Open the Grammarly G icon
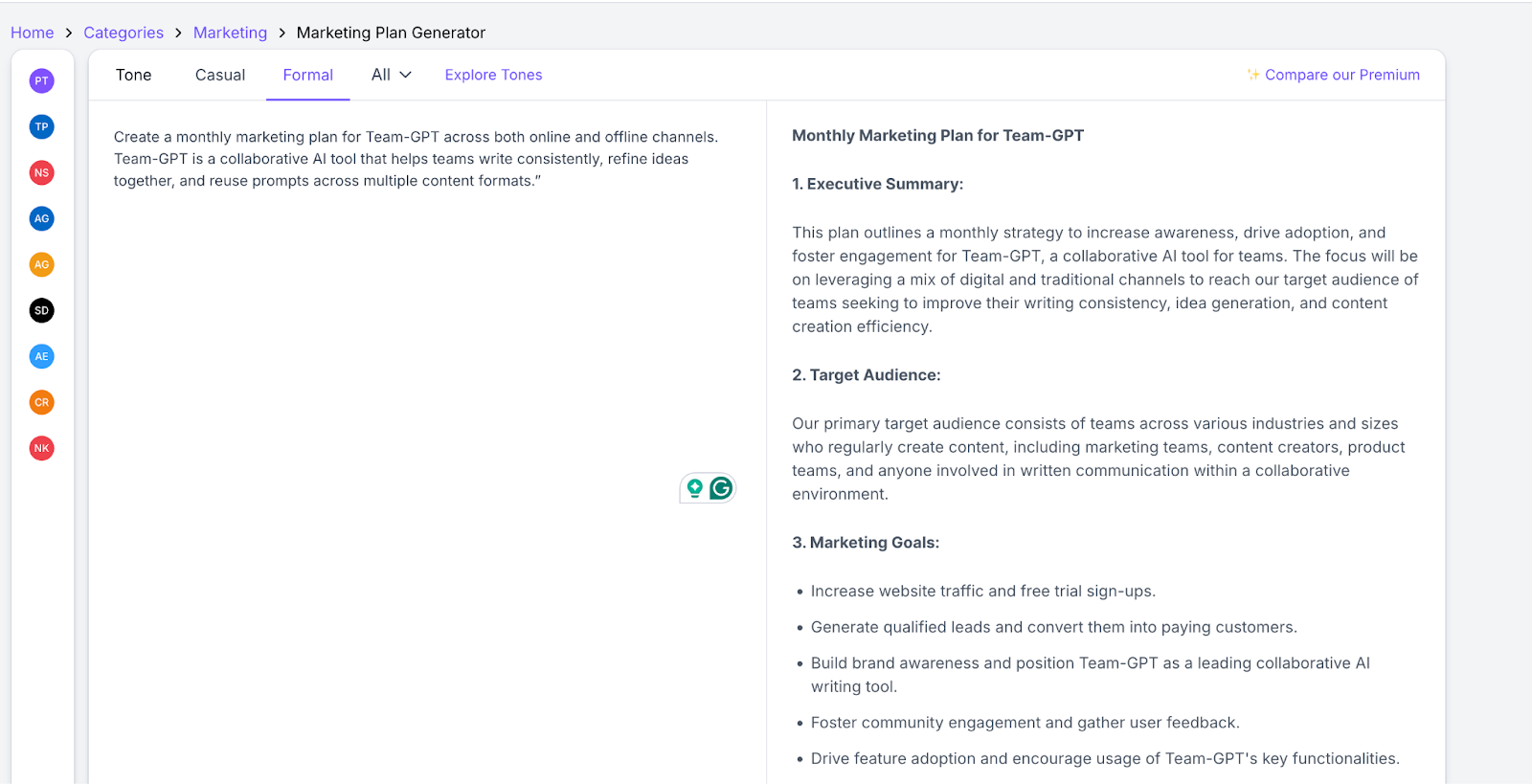This screenshot has height=784, width=1532. (x=721, y=488)
